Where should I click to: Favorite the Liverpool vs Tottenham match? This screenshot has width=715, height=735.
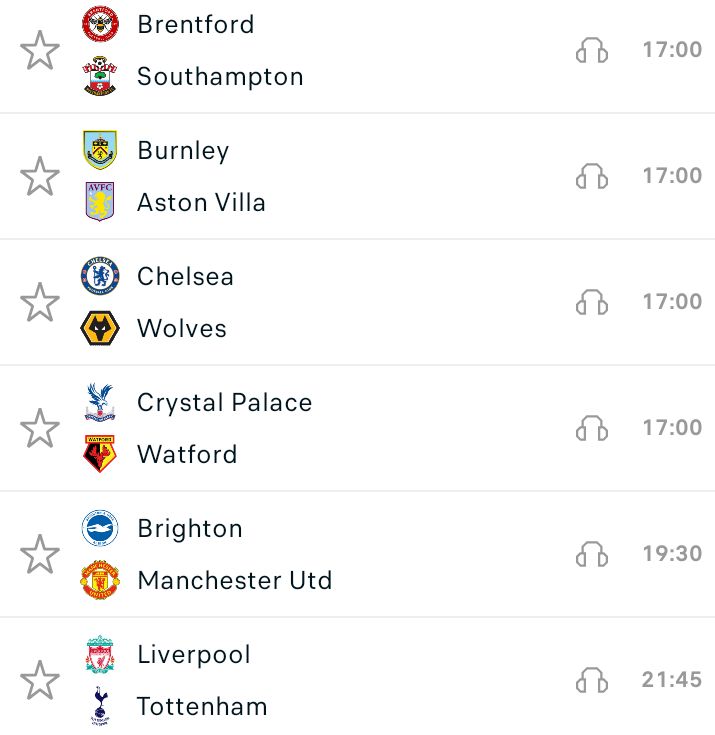click(40, 680)
